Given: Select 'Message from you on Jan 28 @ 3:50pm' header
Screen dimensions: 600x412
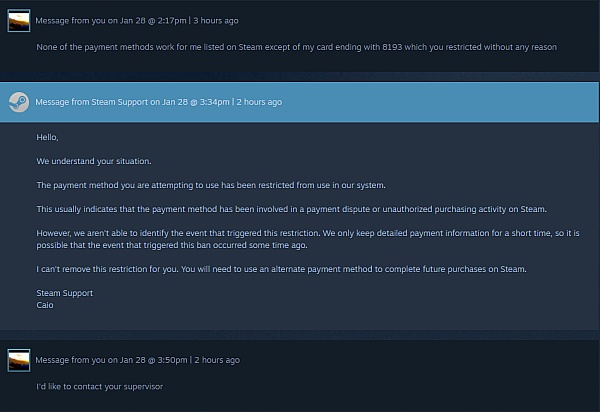Looking at the screenshot, I should click(x=111, y=360).
